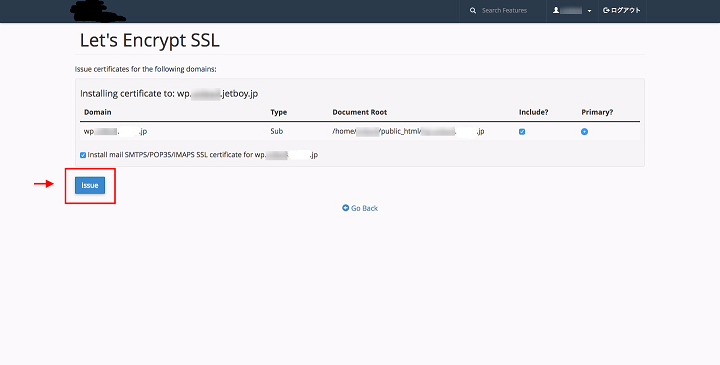Viewport: 720px width, 365px height.
Task: Click the ログアウト logout menu item
Action: click(x=622, y=10)
